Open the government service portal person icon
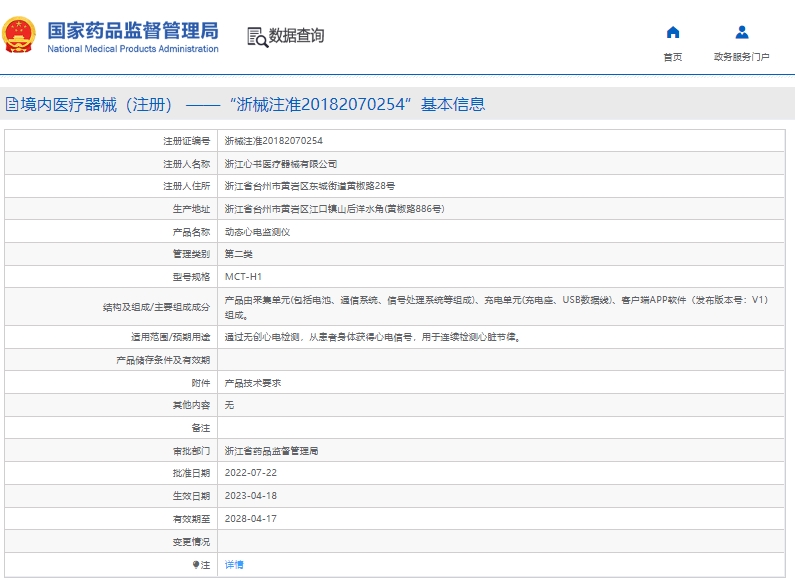 (742, 32)
